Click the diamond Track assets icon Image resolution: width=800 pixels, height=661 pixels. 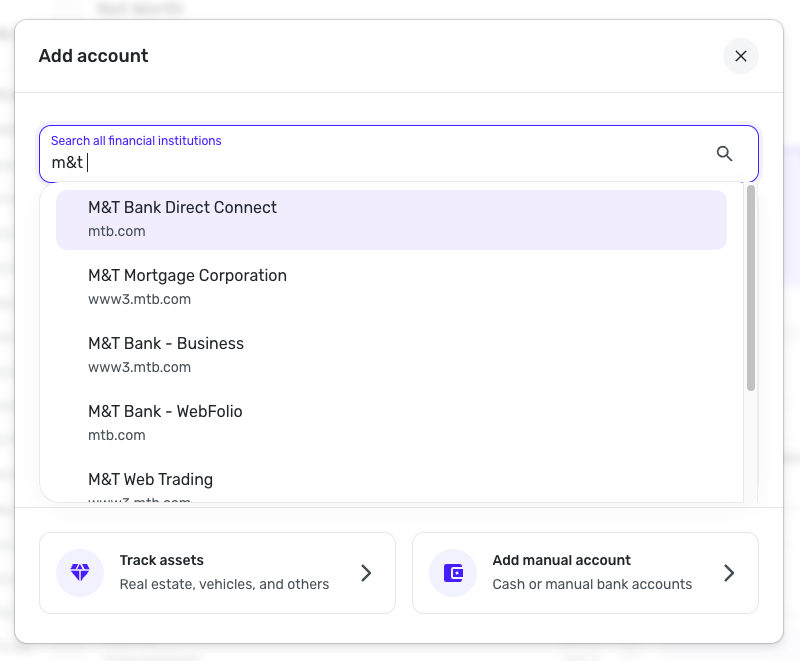coord(80,573)
